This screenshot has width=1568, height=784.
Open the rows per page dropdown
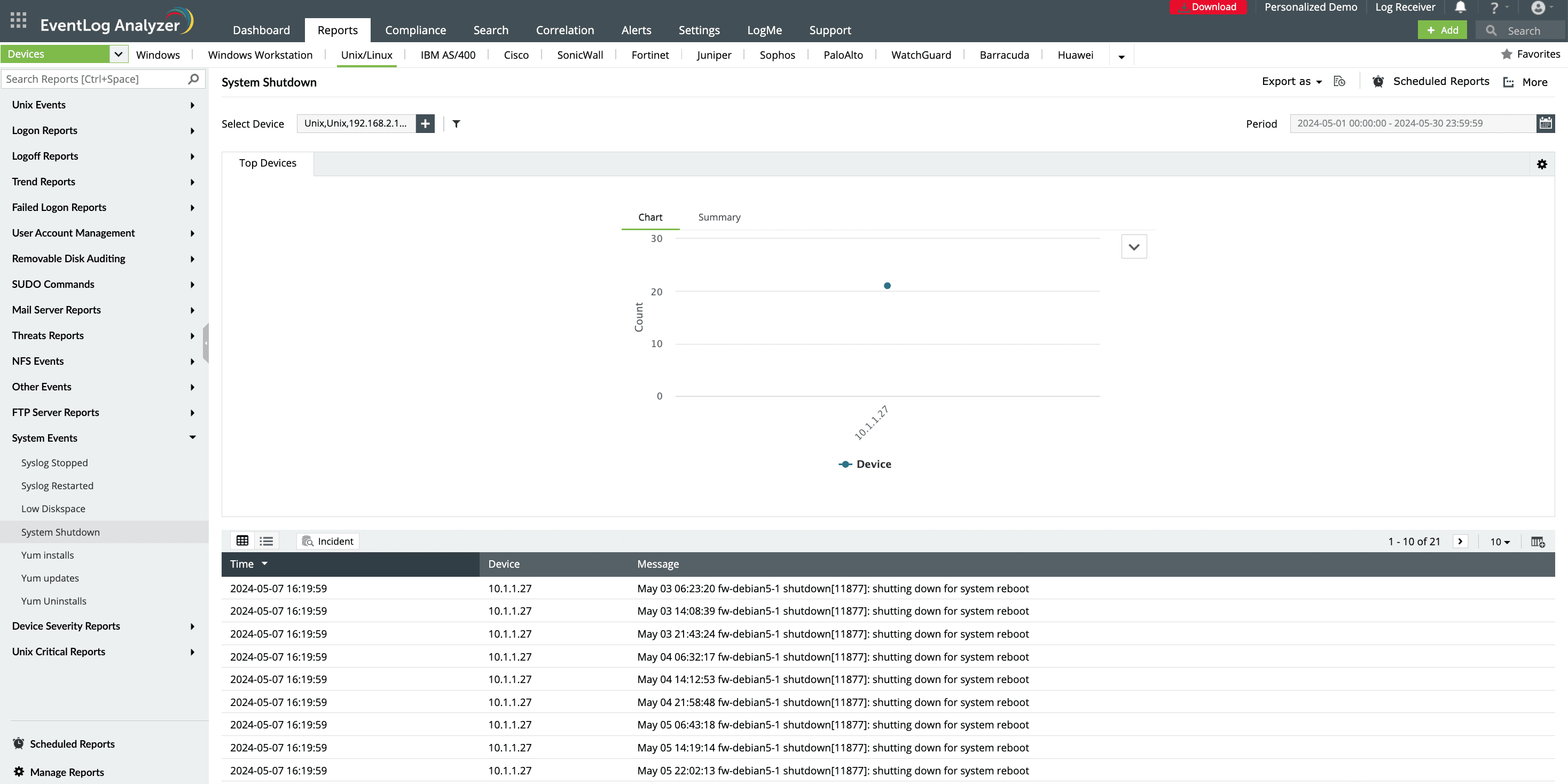tap(1499, 542)
